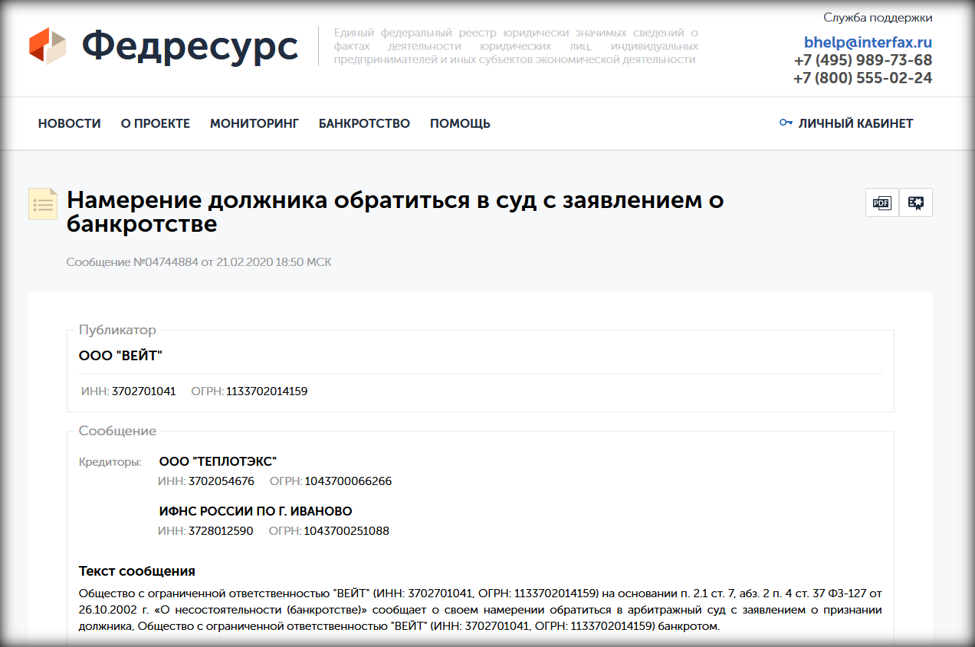The height and width of the screenshot is (647, 975).
Task: Click the +7 (495) 989-73-68 phone number
Action: point(862,60)
